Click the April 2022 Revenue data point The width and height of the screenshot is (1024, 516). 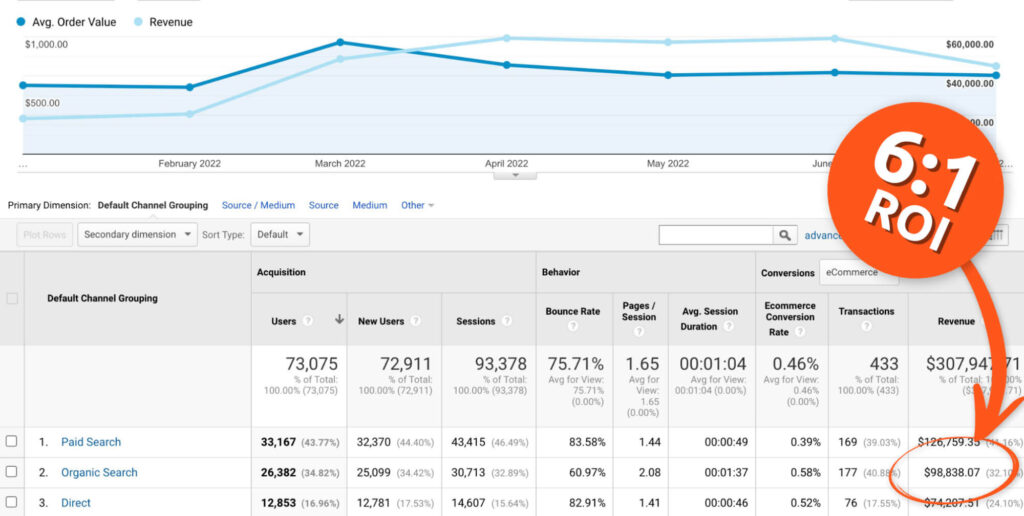[x=507, y=39]
